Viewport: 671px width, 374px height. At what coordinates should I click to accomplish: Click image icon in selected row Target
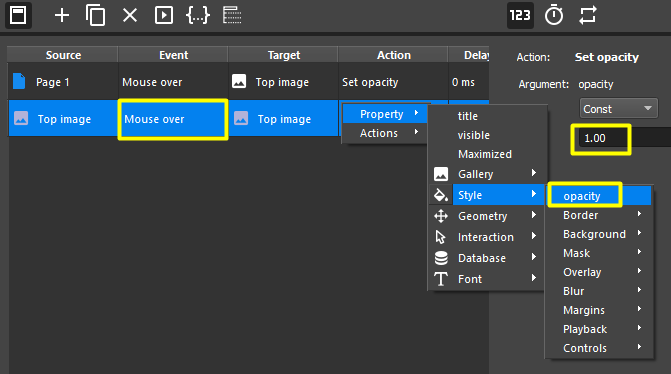point(241,118)
